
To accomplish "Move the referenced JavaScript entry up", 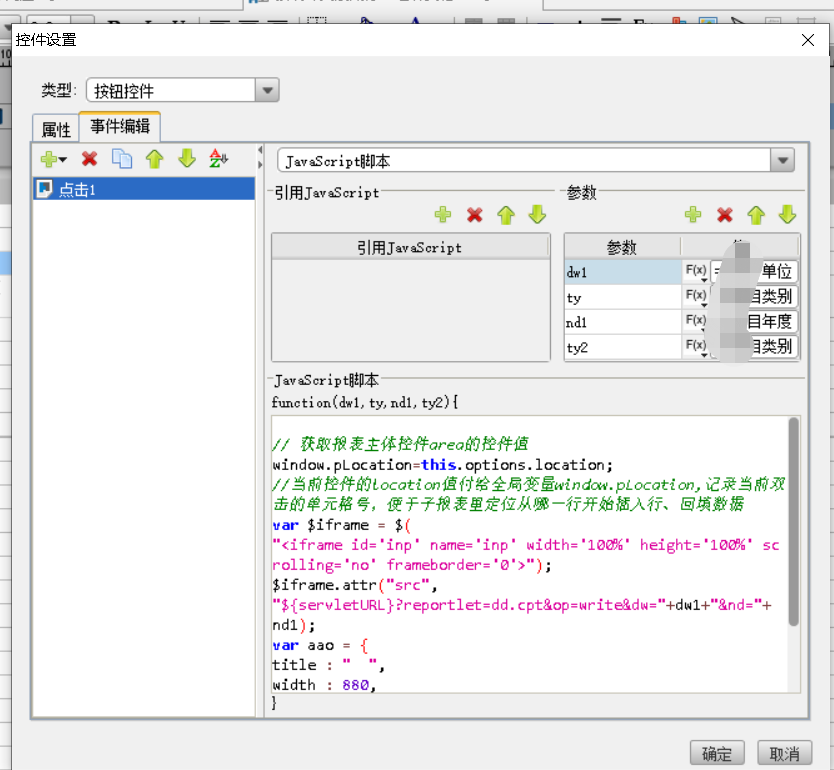I will pyautogui.click(x=506, y=215).
